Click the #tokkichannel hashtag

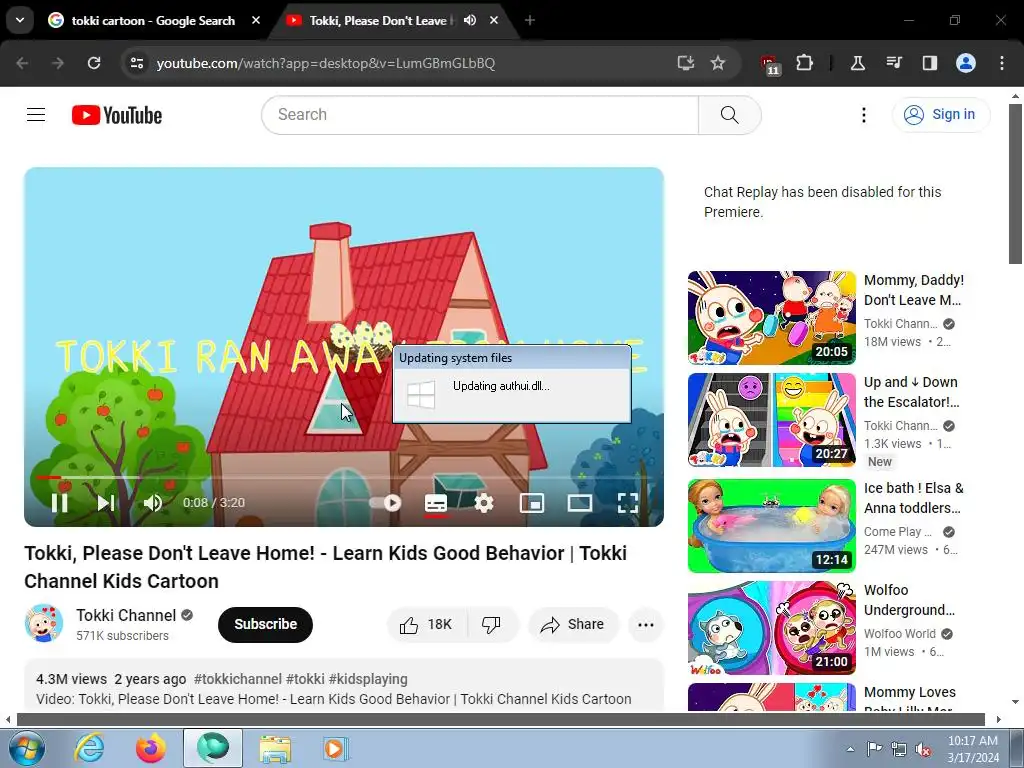[238, 679]
